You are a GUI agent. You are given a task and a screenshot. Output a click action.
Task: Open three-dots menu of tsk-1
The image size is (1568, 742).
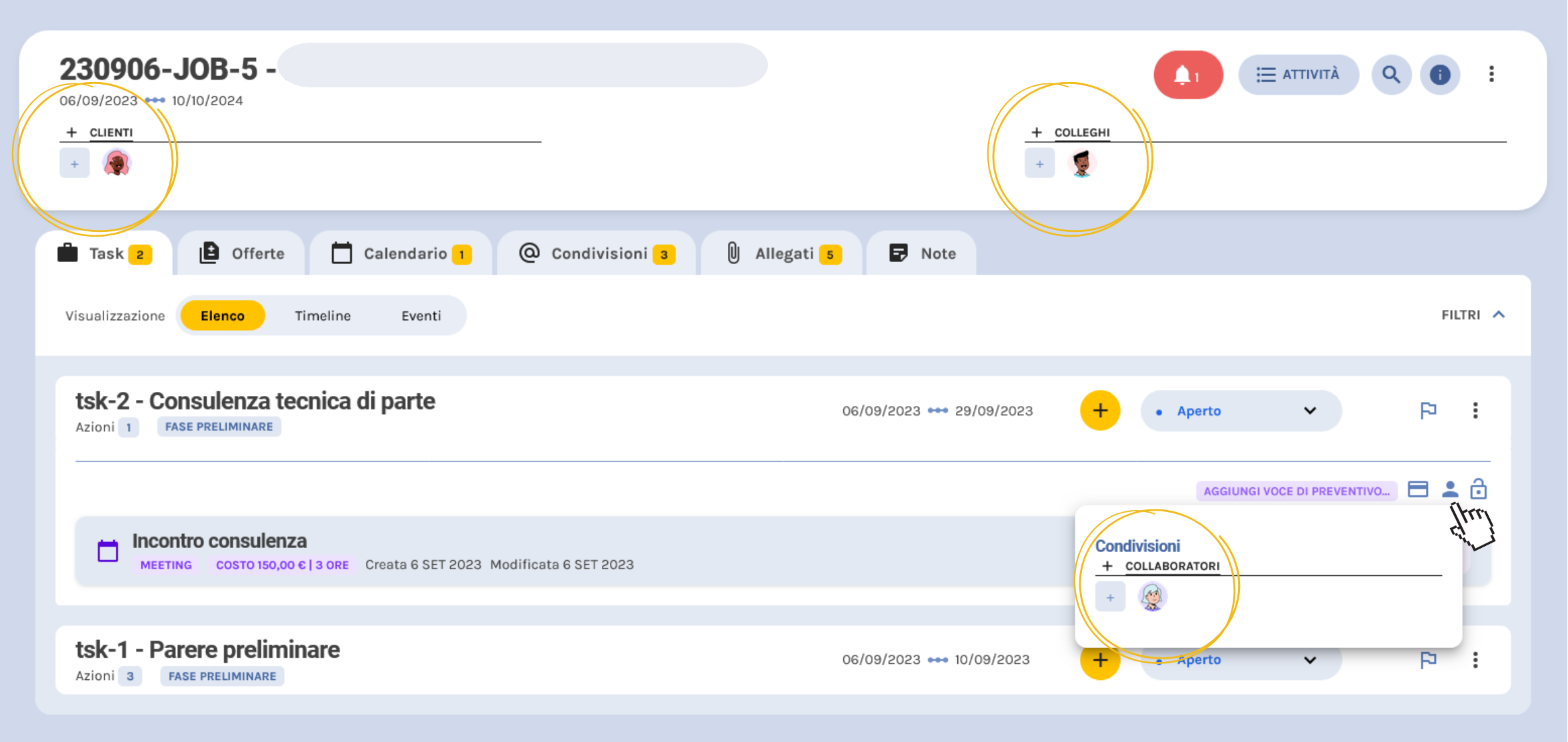click(1475, 660)
